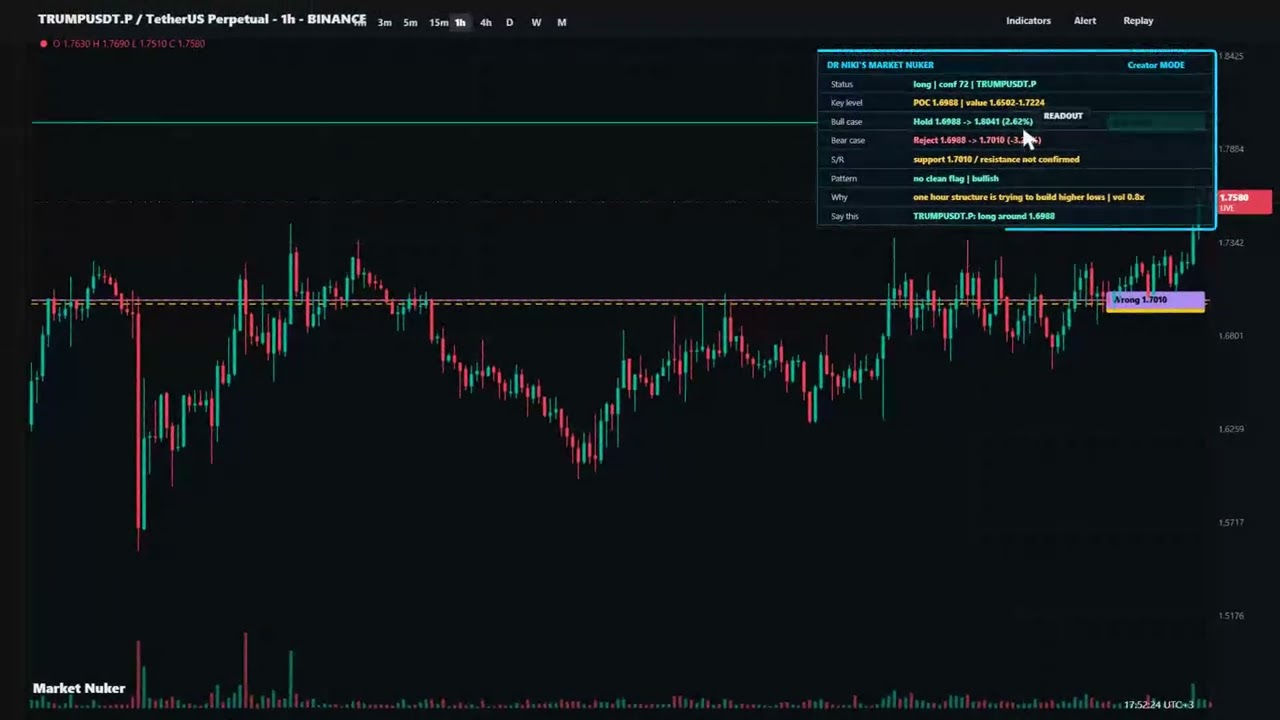The width and height of the screenshot is (1280, 720).
Task: Click Bull case 'Hold 1.6988' value
Action: (972, 121)
